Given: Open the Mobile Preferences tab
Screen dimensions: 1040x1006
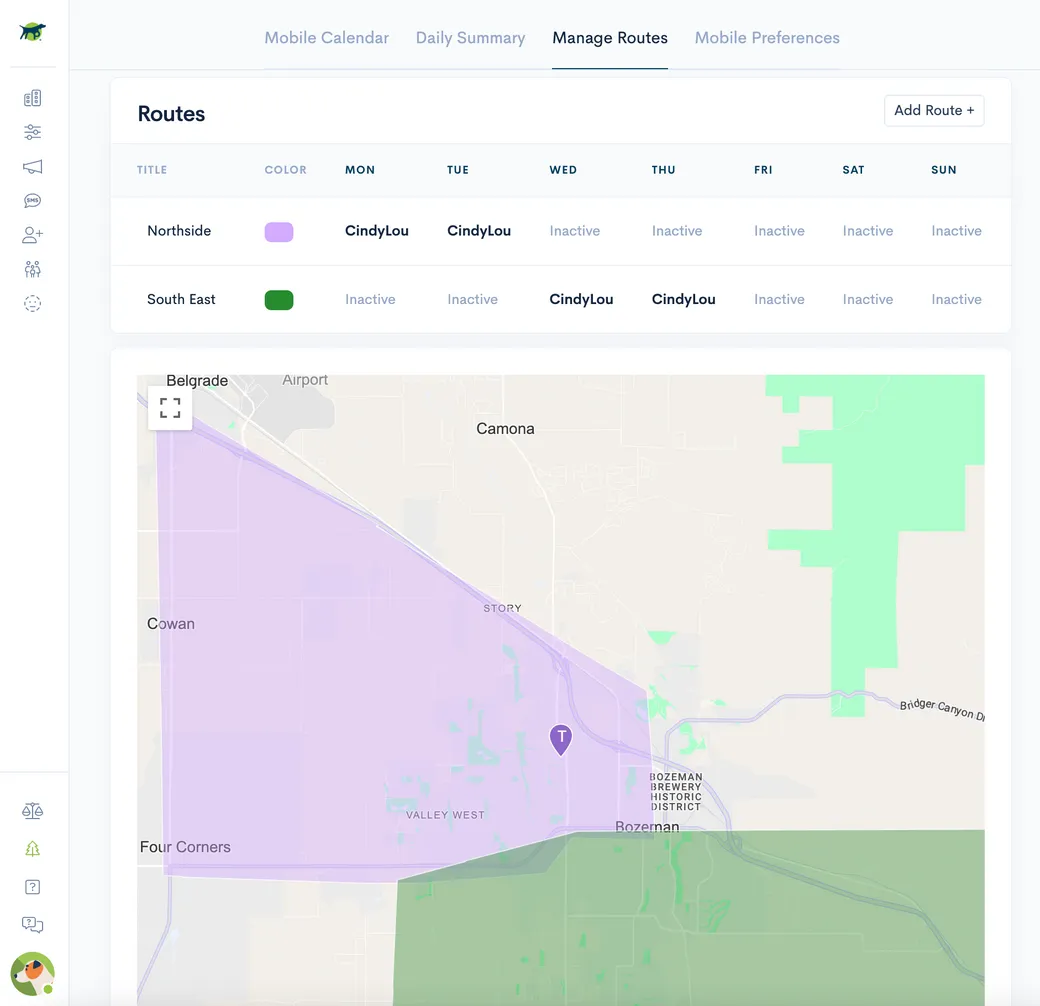Looking at the screenshot, I should (x=767, y=38).
